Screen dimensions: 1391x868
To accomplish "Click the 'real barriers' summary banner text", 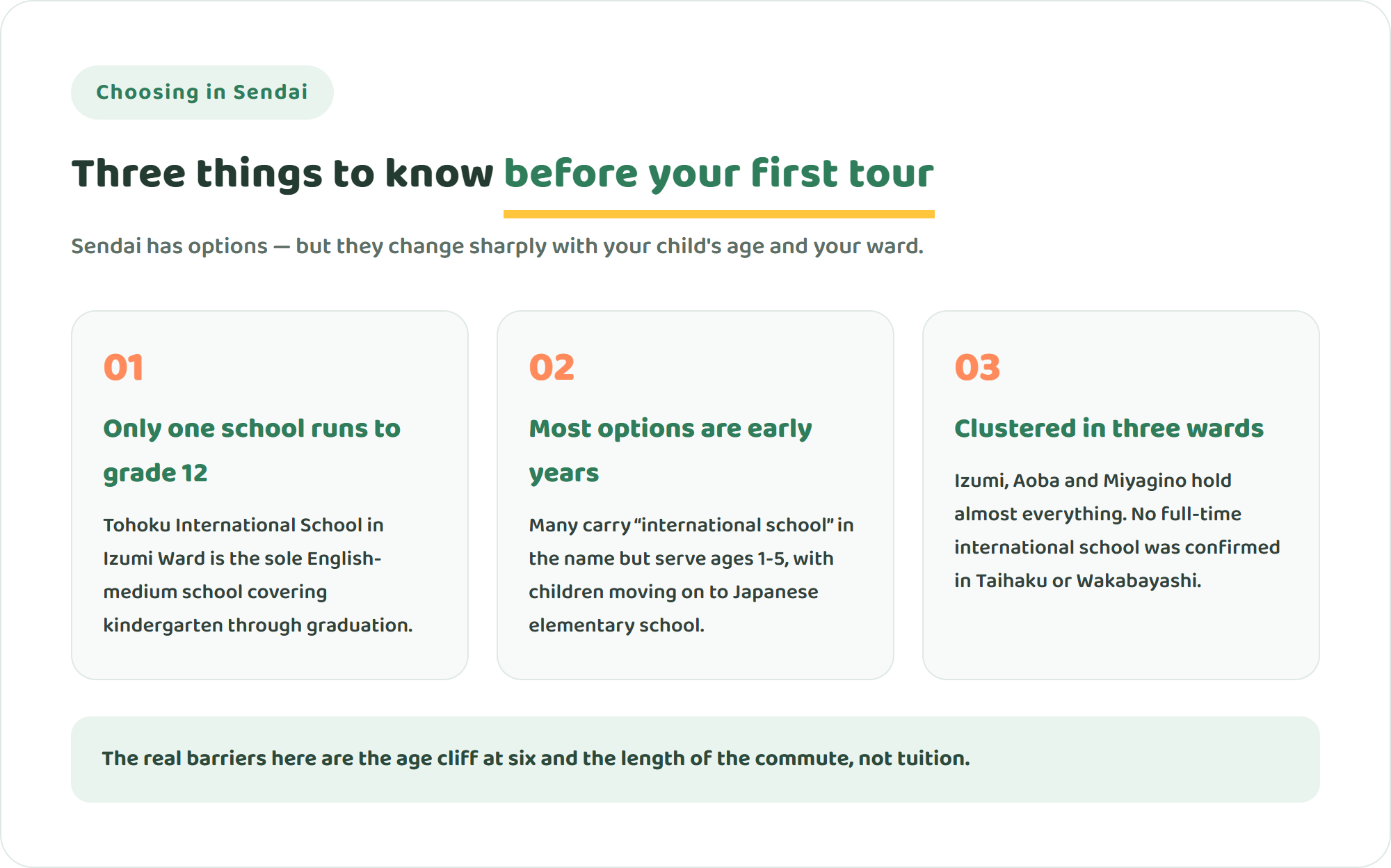I will pos(536,759).
